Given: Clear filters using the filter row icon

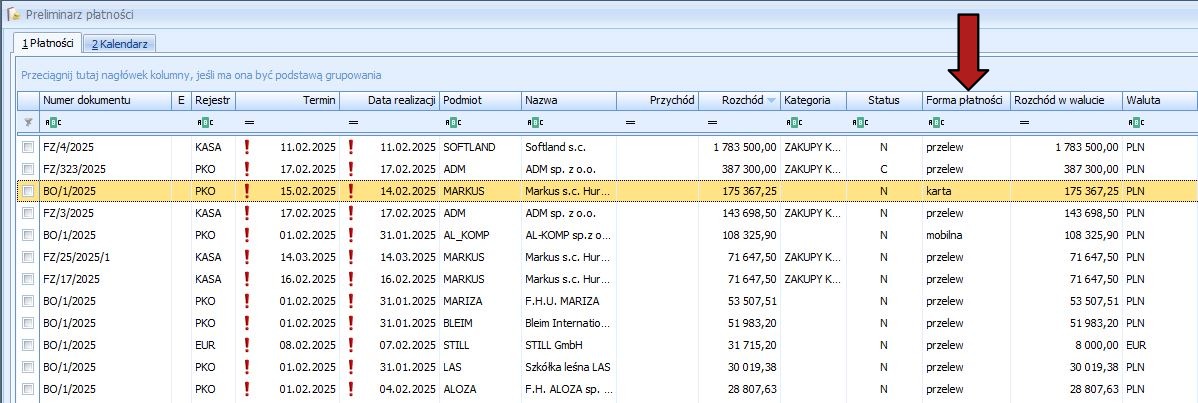Looking at the screenshot, I should 28,122.
